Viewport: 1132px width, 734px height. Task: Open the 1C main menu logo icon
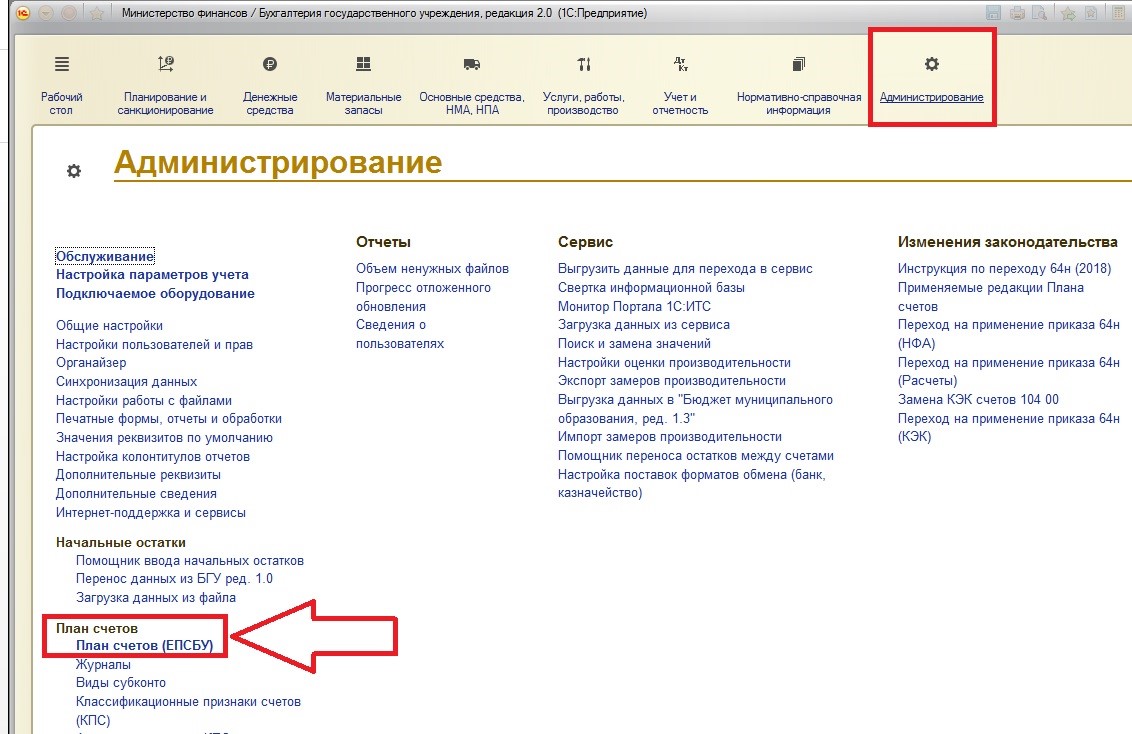point(23,13)
